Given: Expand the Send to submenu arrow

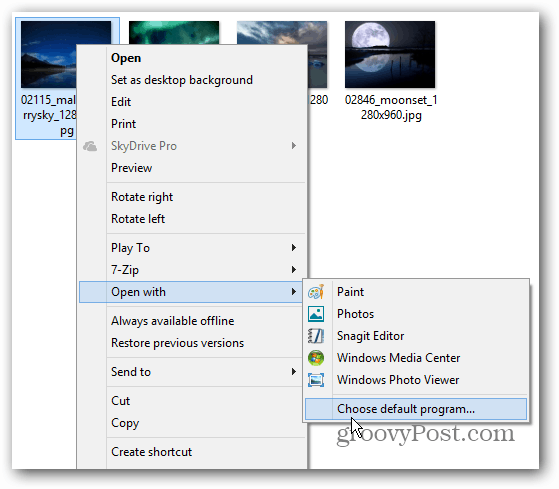Looking at the screenshot, I should pyautogui.click(x=294, y=372).
